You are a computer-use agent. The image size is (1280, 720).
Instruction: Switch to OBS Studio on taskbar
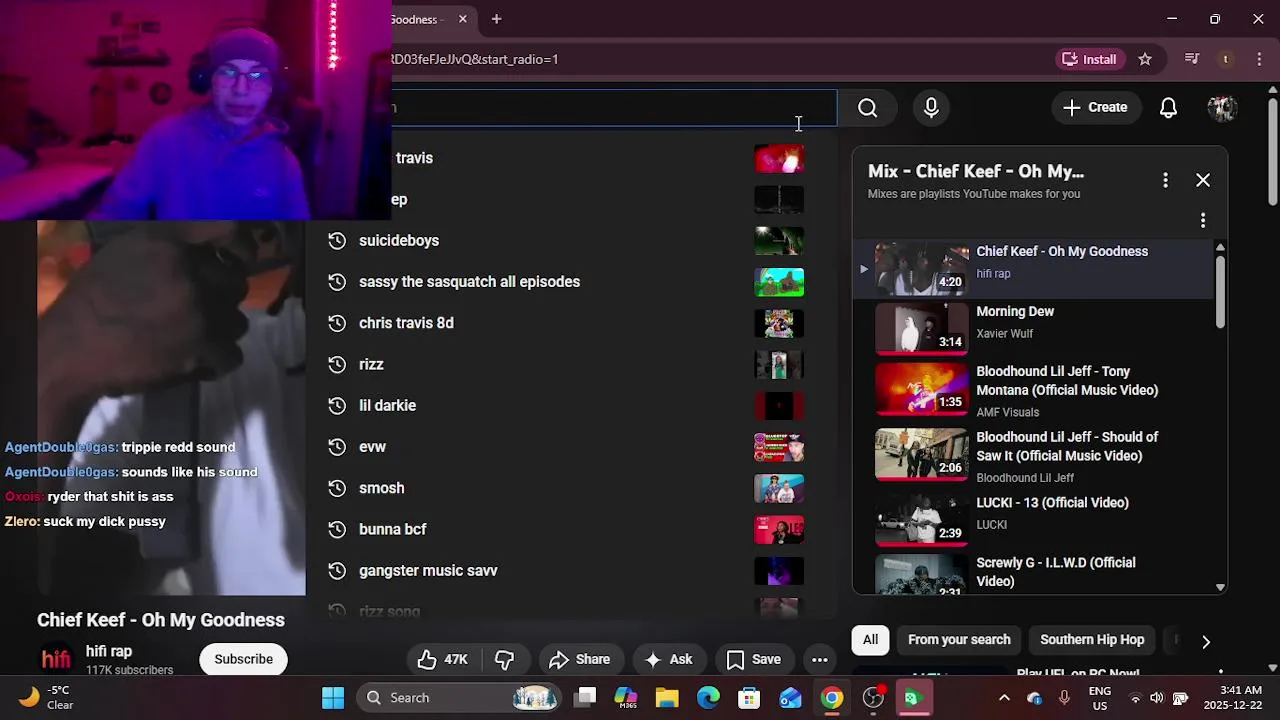(873, 698)
